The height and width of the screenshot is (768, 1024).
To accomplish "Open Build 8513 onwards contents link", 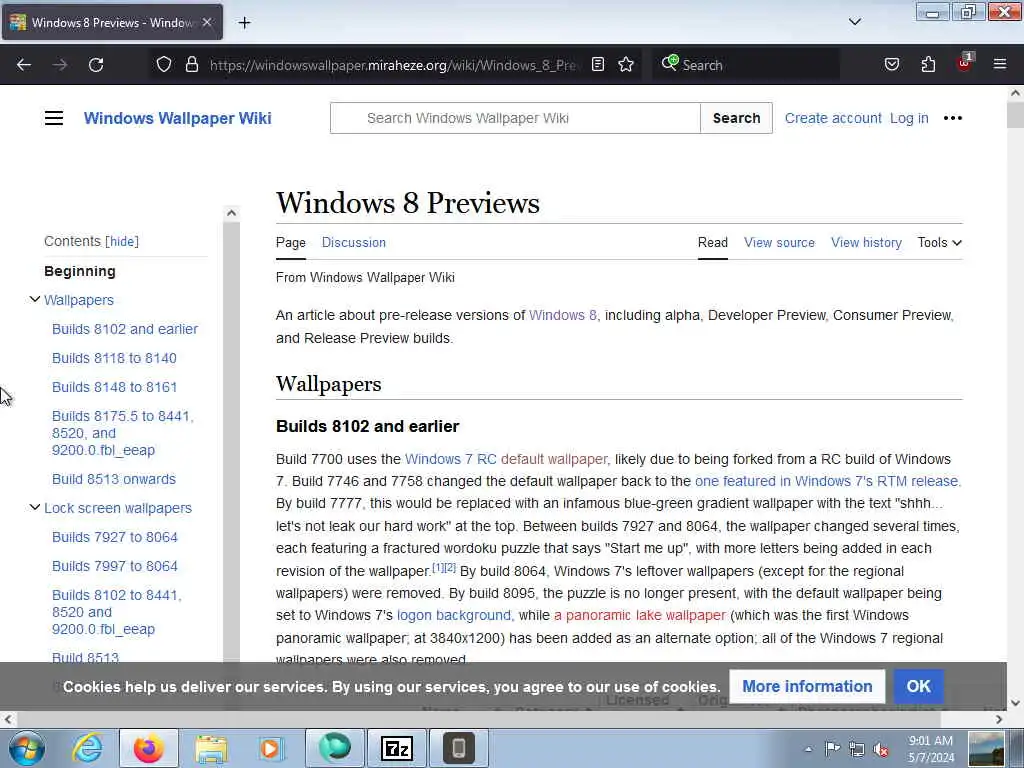I will pyautogui.click(x=114, y=479).
